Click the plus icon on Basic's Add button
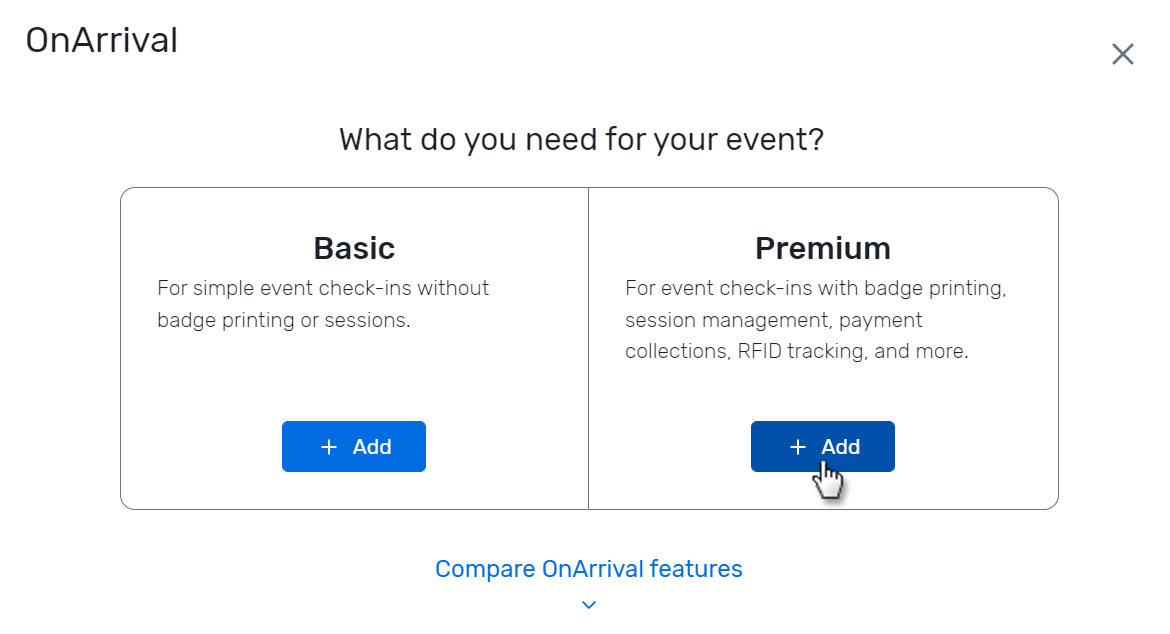Screen dimensions: 1170x634 (329, 447)
